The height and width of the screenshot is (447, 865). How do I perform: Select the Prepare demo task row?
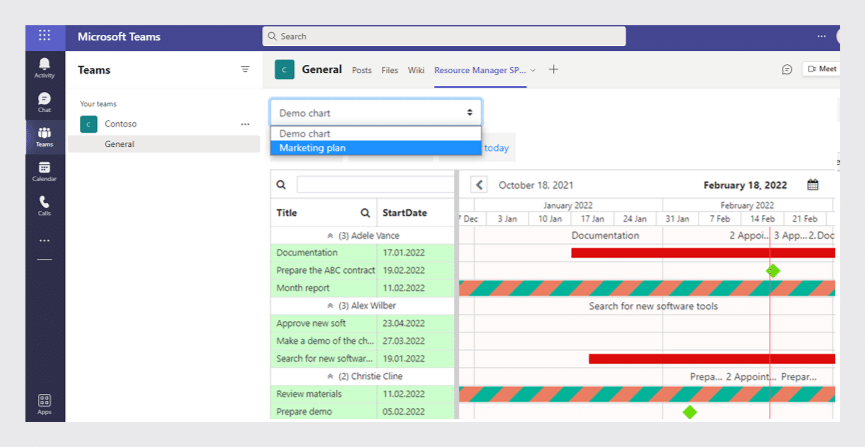(x=362, y=412)
